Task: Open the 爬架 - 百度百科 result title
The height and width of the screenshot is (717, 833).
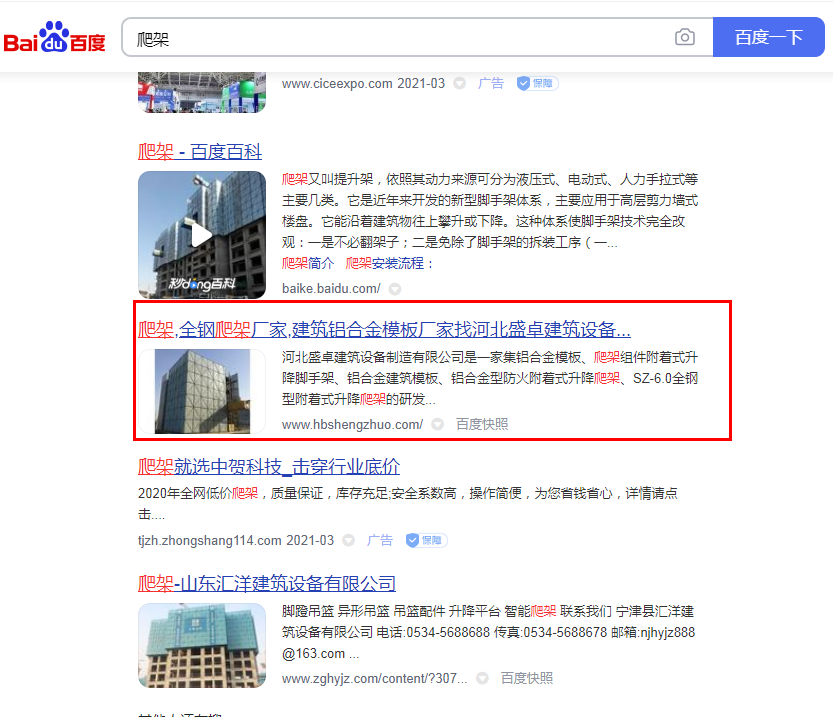Action: (x=200, y=152)
